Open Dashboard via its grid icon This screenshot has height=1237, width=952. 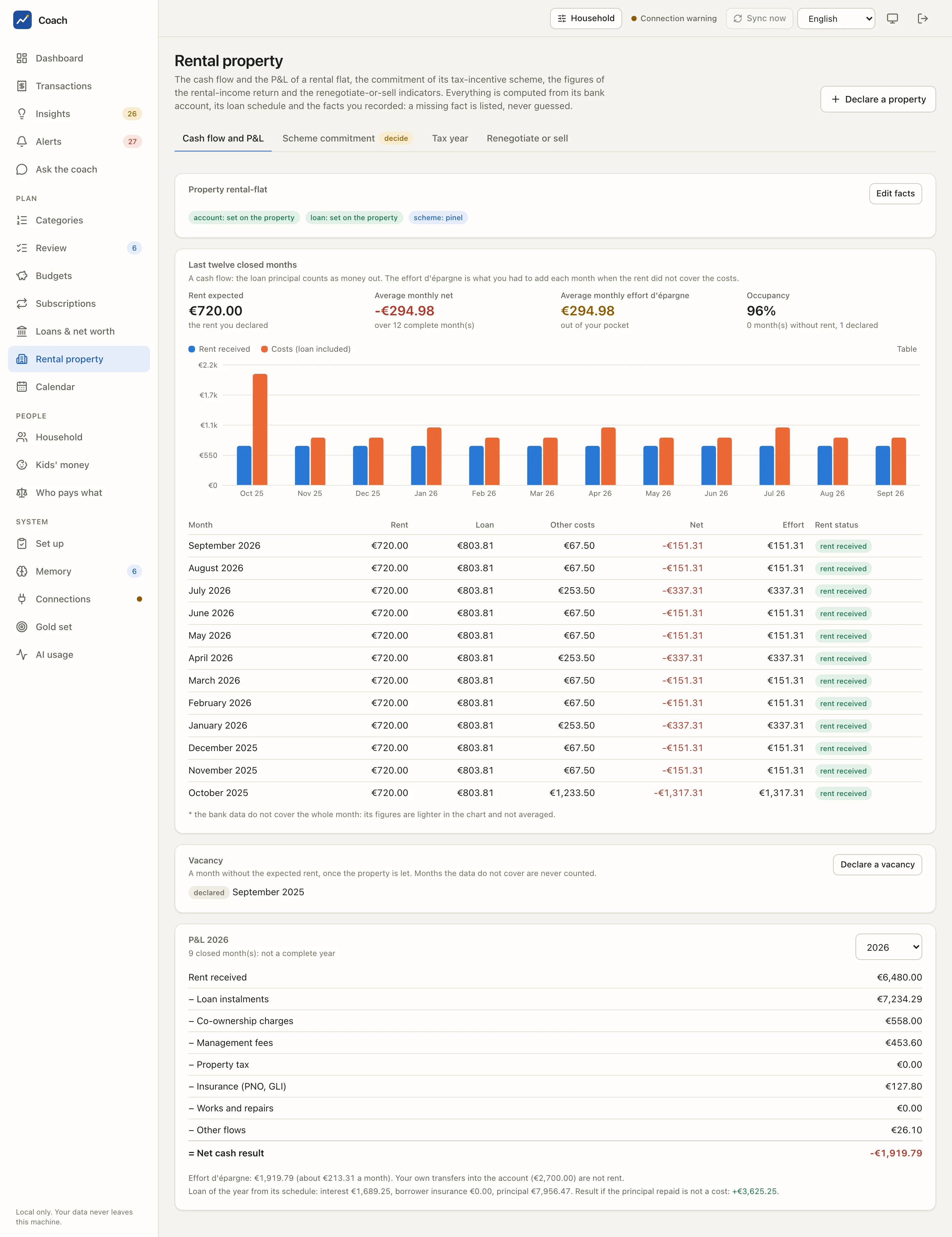[22, 58]
